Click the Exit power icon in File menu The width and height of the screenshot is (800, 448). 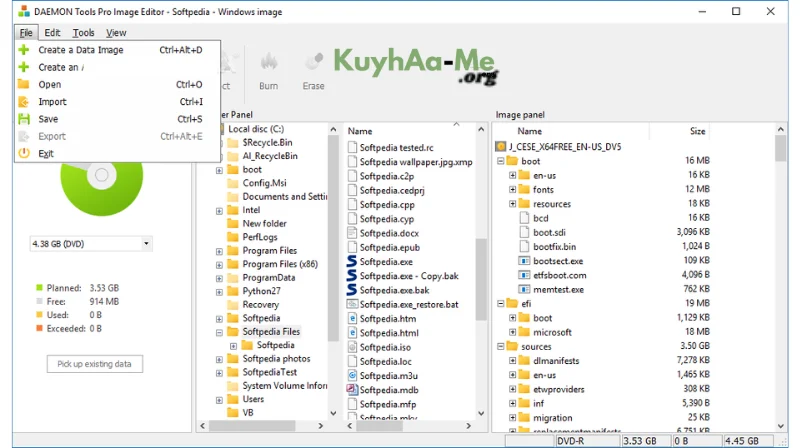23,153
